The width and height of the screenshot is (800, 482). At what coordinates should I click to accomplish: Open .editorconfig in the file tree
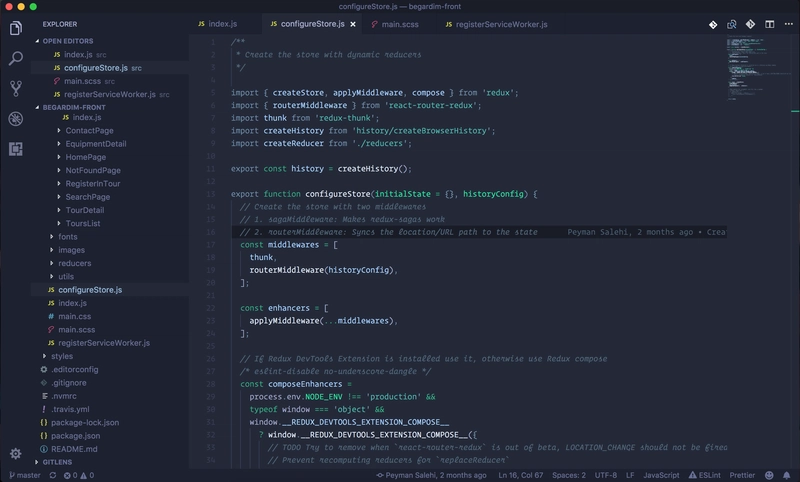74,369
